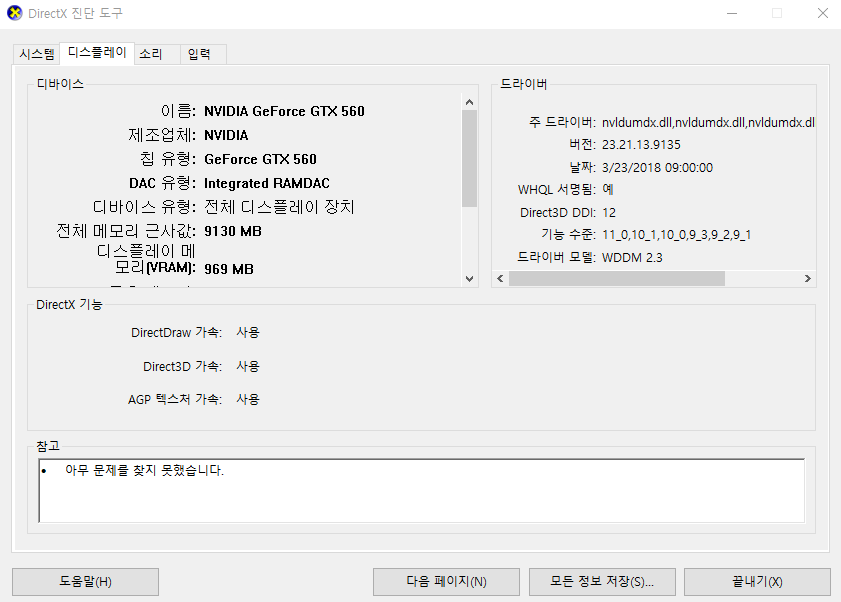Select the text NVIDIA GeForce GTX 560
The width and height of the screenshot is (841, 602).
tap(284, 112)
